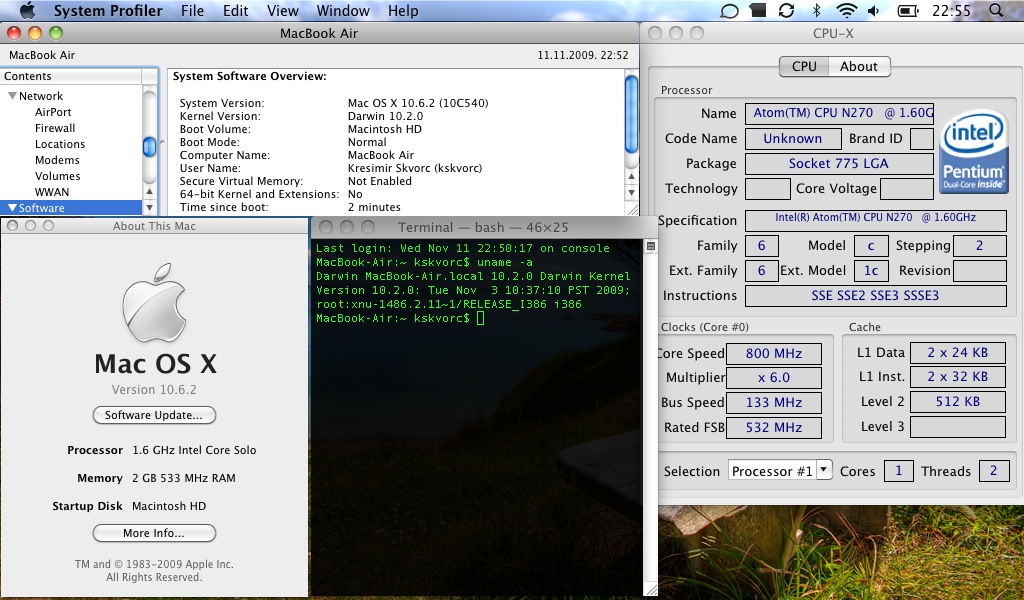Click System Version value Mac OS X 10.6.2
Screen dimensions: 1024x600
coord(418,103)
